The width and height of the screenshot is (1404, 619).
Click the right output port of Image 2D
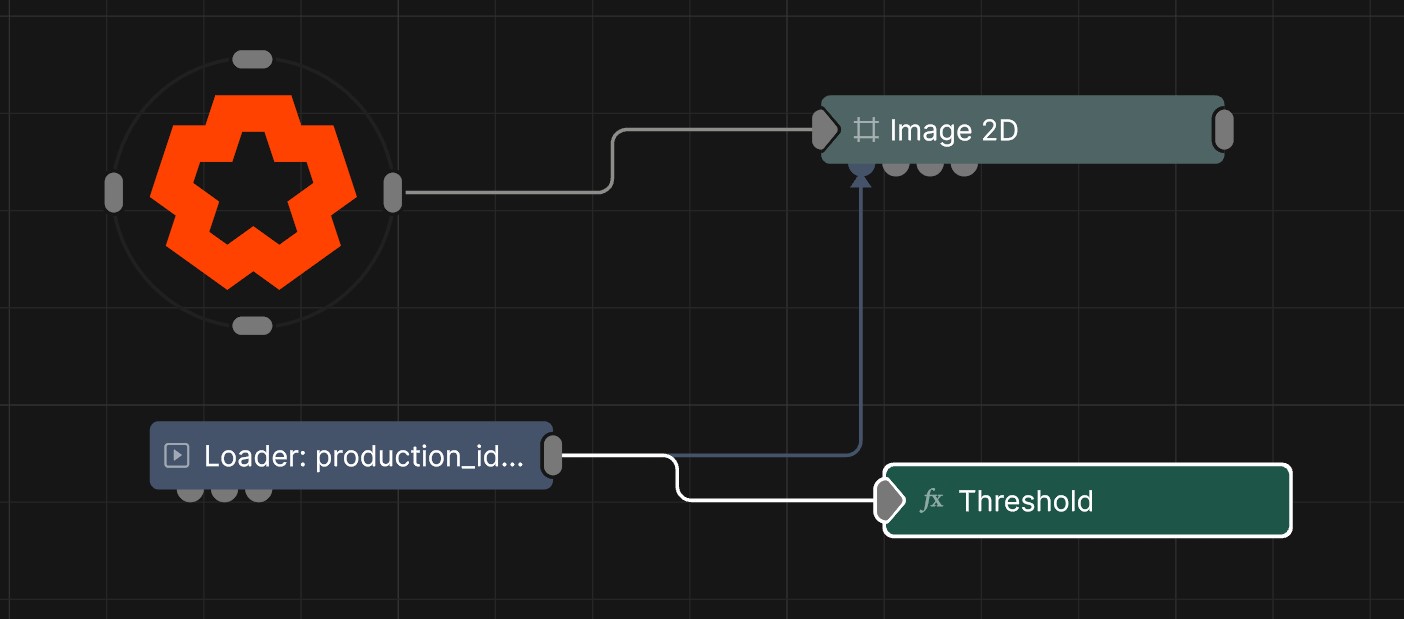point(1222,129)
